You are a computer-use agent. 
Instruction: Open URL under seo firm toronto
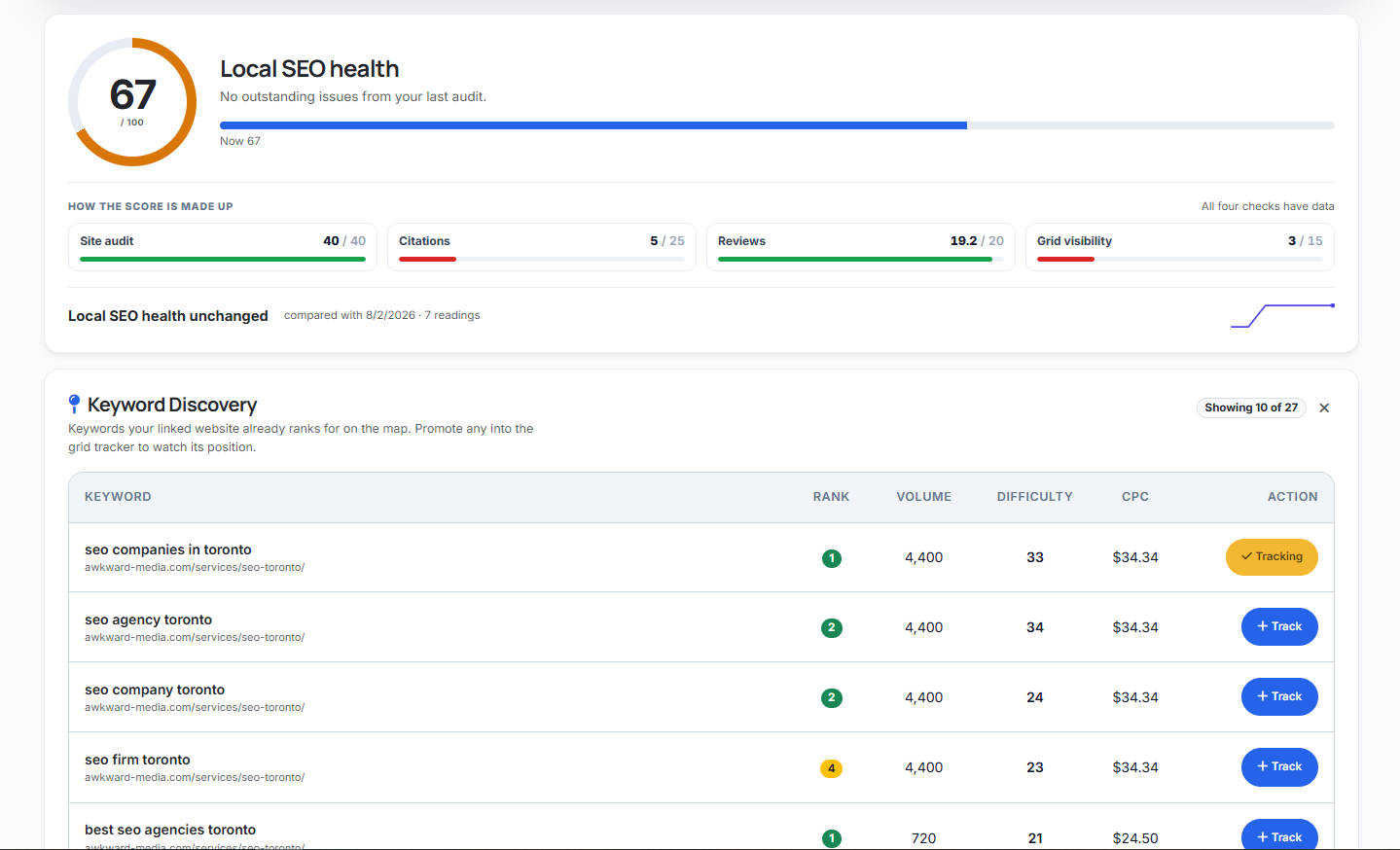(x=195, y=777)
